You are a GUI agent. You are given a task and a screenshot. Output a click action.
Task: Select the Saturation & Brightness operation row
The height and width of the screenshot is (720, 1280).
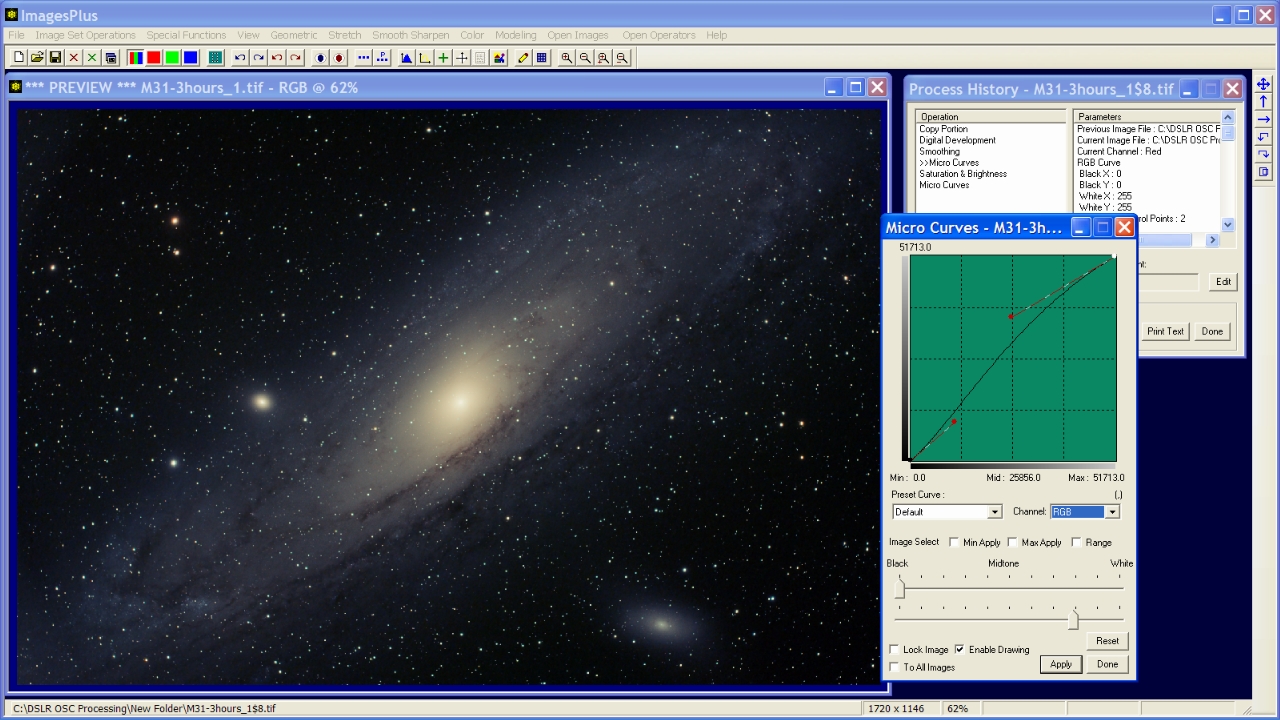pos(963,174)
